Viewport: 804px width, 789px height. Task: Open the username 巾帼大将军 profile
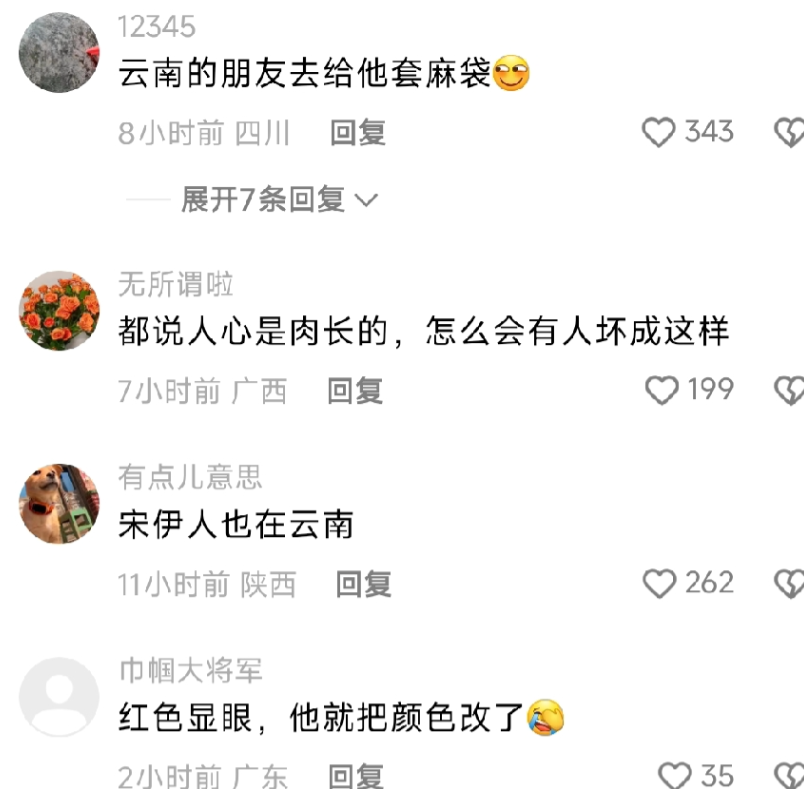click(x=191, y=670)
